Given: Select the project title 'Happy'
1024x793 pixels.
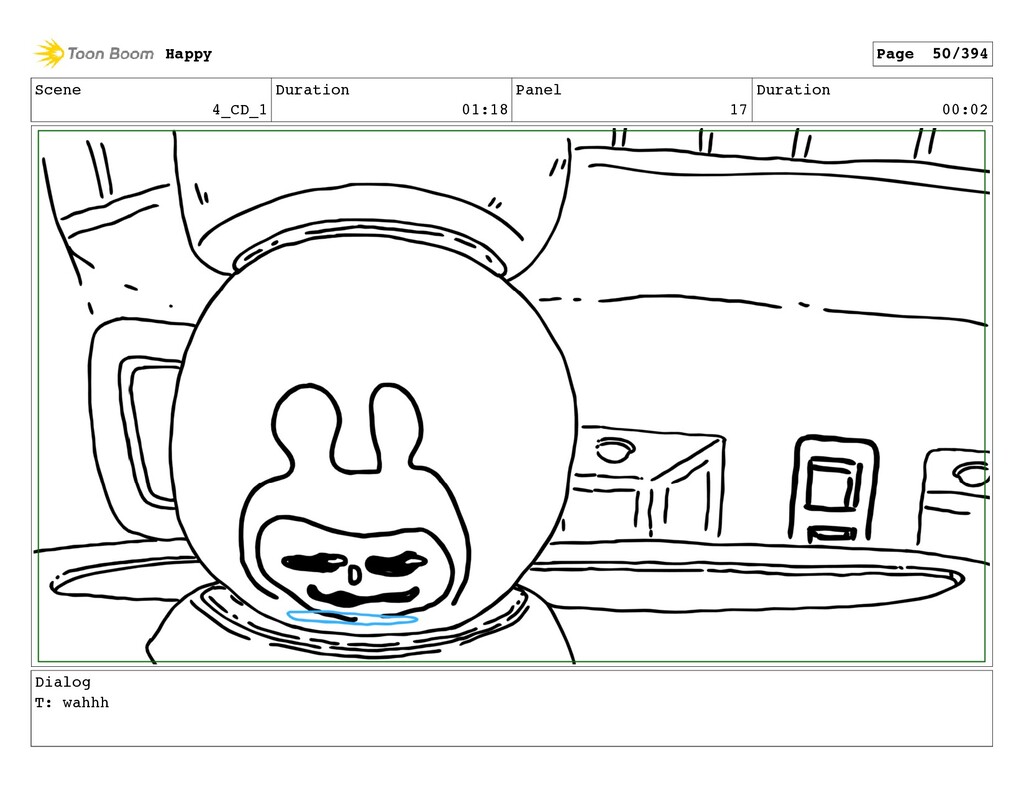Looking at the screenshot, I should click(x=188, y=54).
